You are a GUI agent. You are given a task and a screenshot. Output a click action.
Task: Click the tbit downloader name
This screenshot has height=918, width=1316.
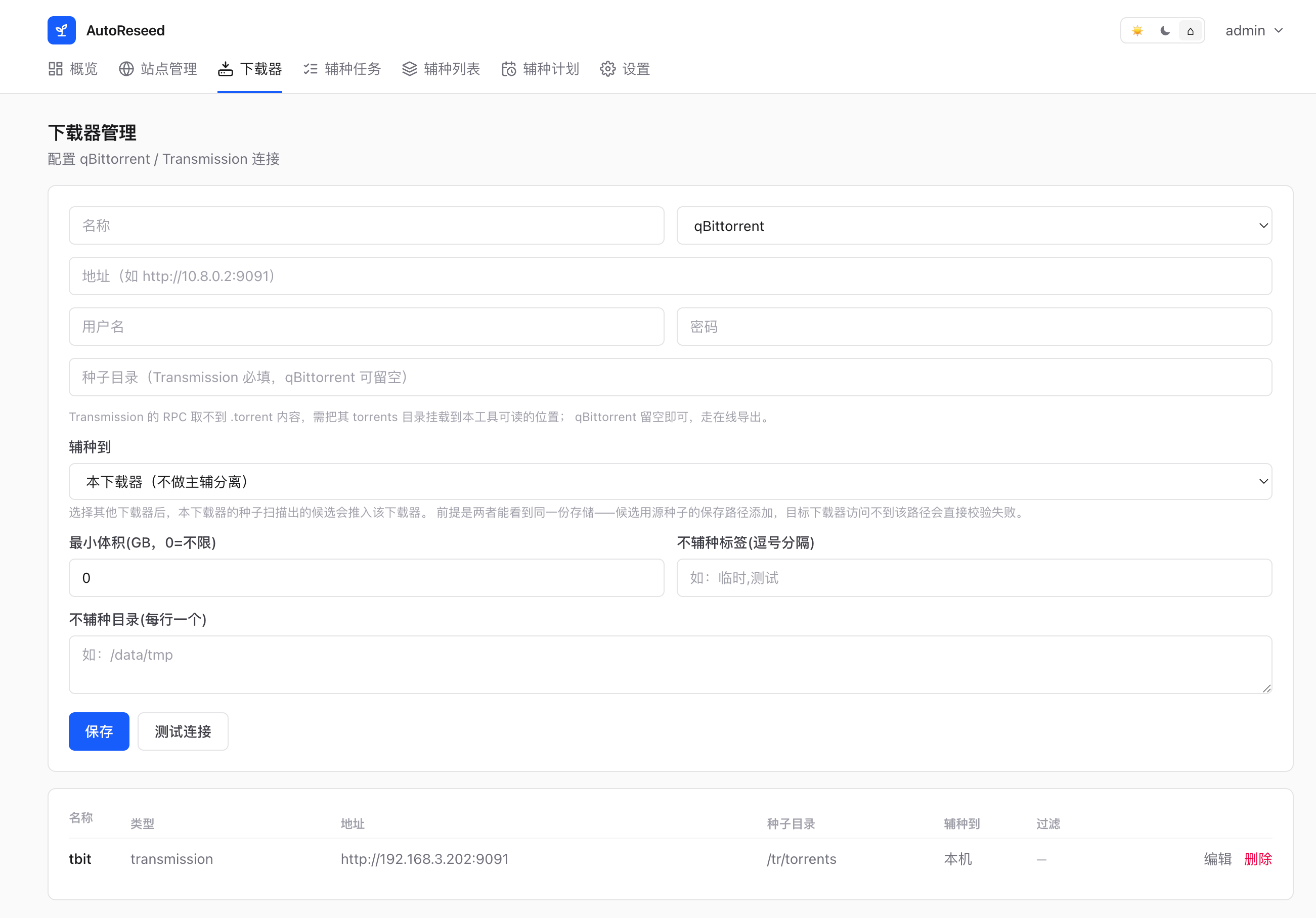(80, 859)
